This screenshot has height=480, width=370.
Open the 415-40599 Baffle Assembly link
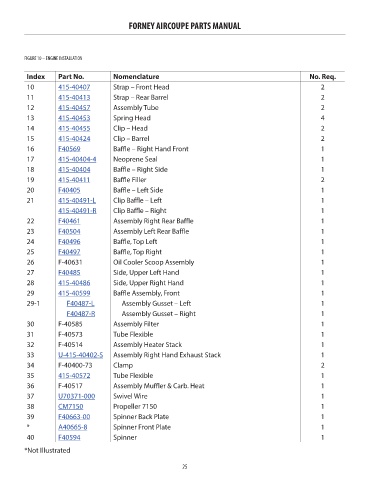coord(74,293)
